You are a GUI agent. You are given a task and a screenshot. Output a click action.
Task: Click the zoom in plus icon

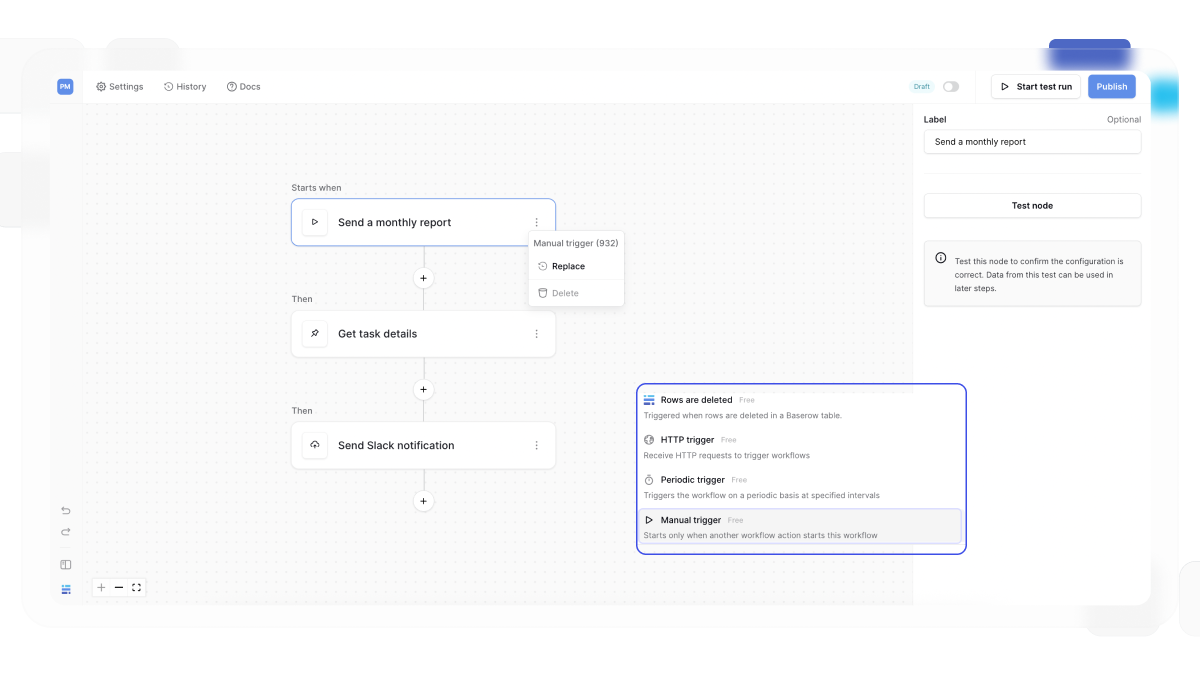(x=101, y=587)
